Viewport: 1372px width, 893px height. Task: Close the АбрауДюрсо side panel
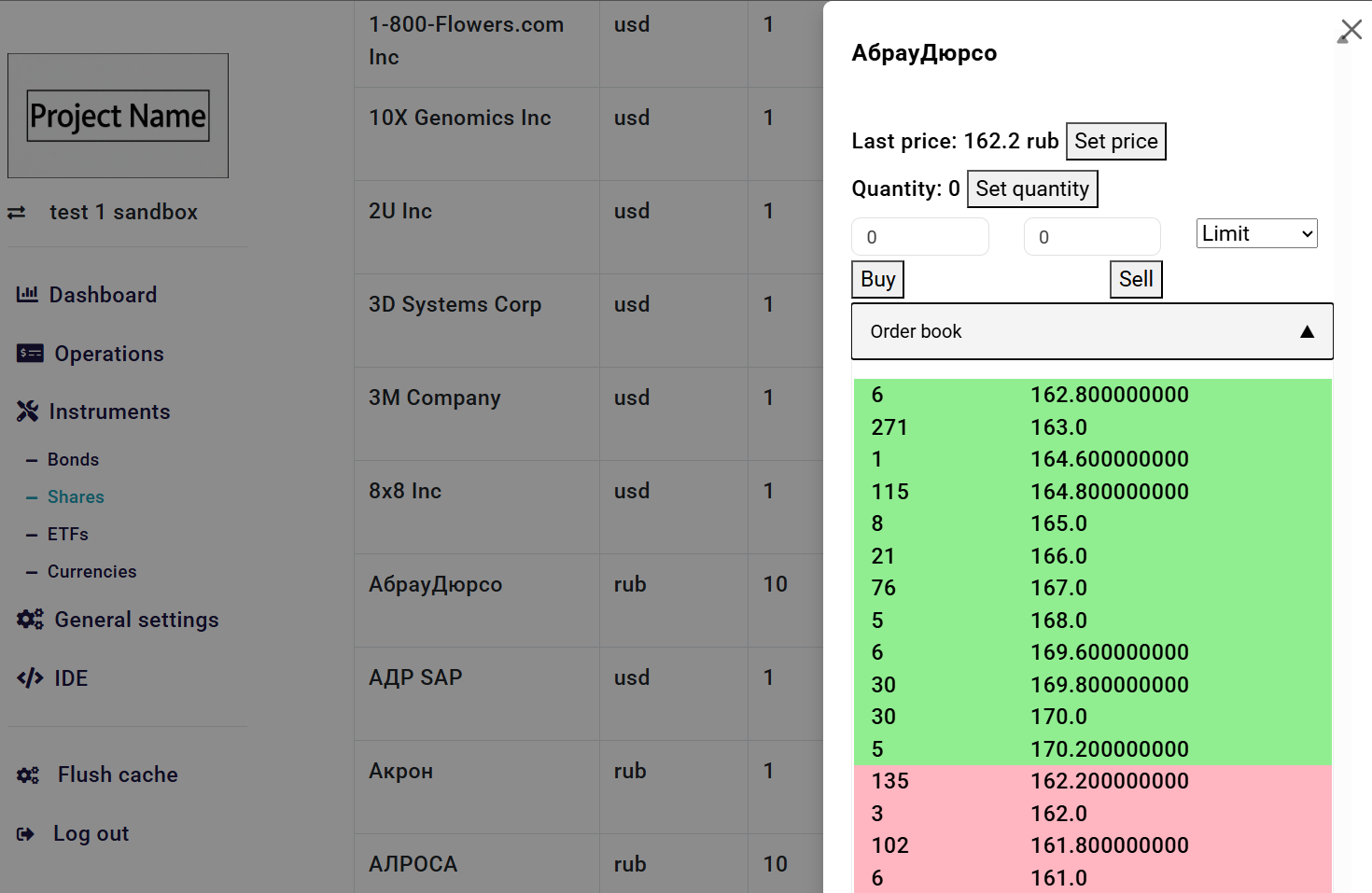pyautogui.click(x=1350, y=31)
